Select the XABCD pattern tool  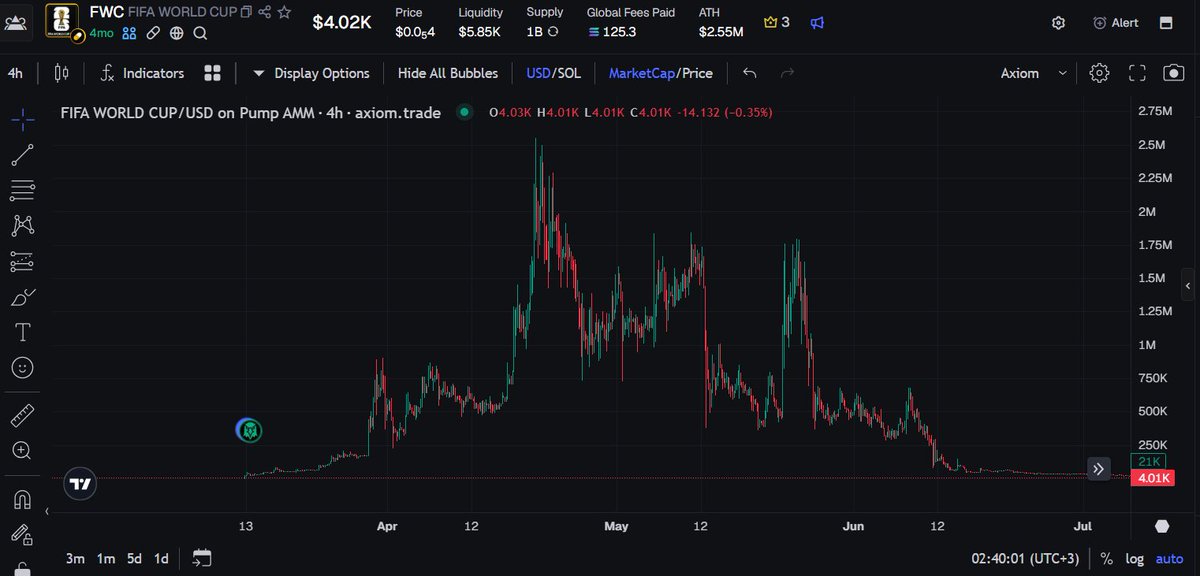pyautogui.click(x=22, y=226)
